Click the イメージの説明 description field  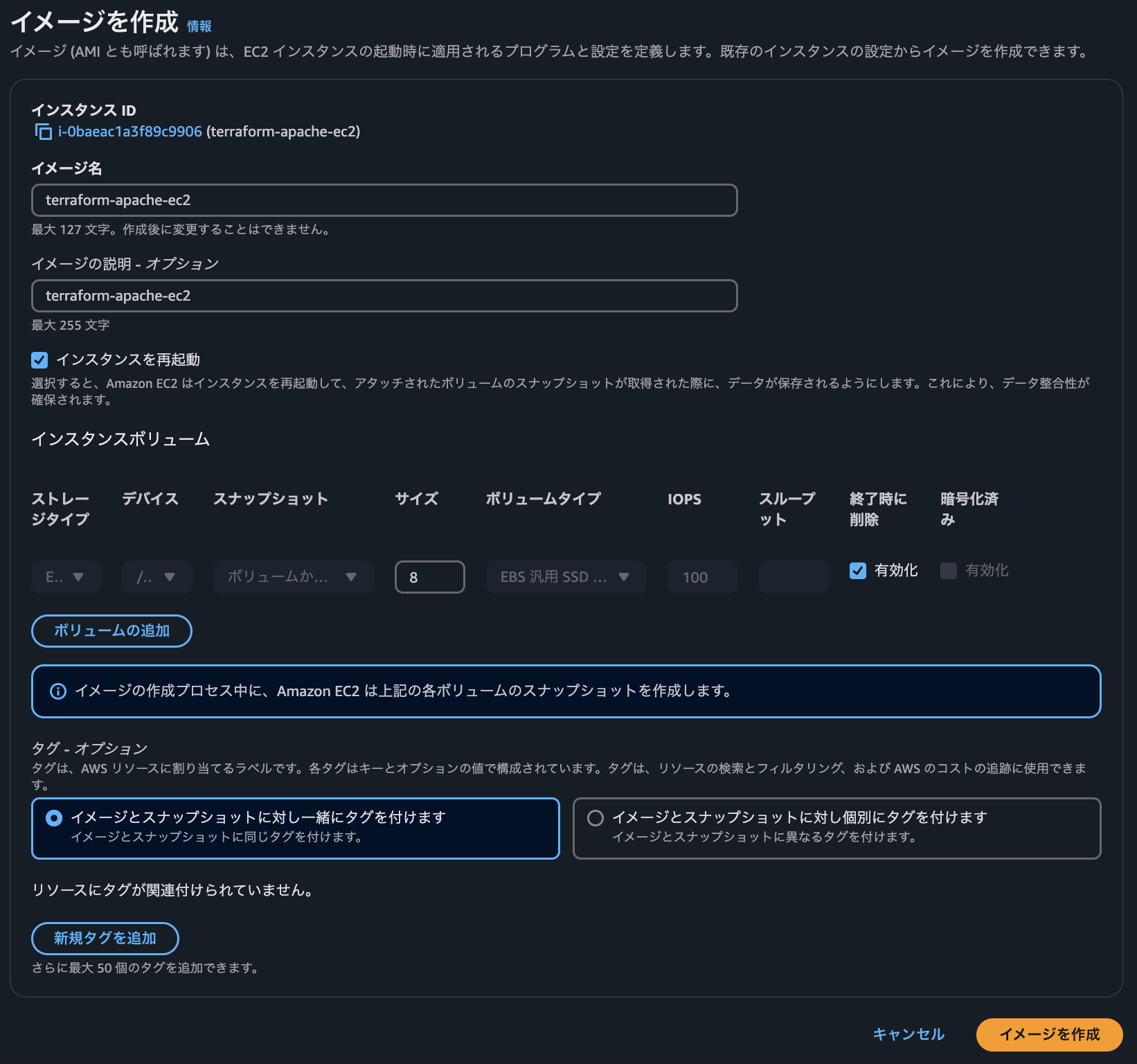coord(384,296)
